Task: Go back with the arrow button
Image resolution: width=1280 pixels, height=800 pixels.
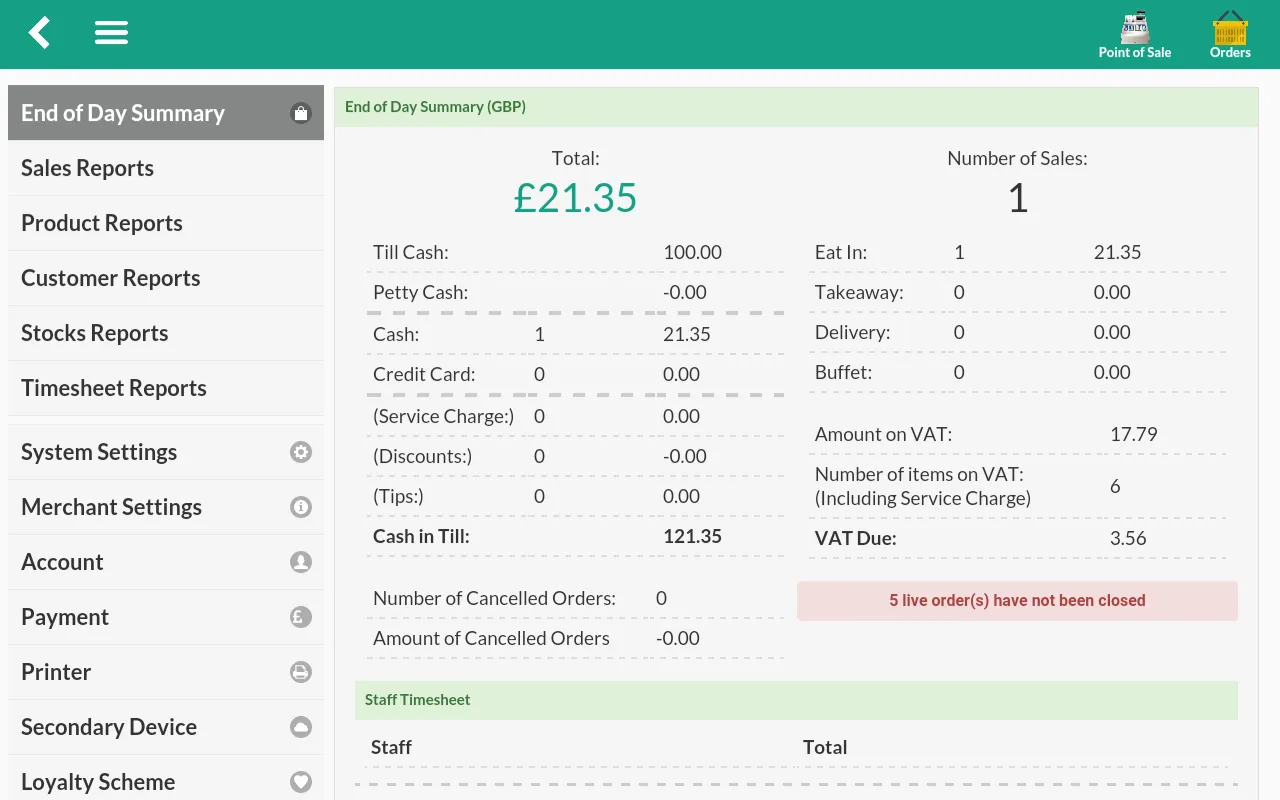Action: 38,32
